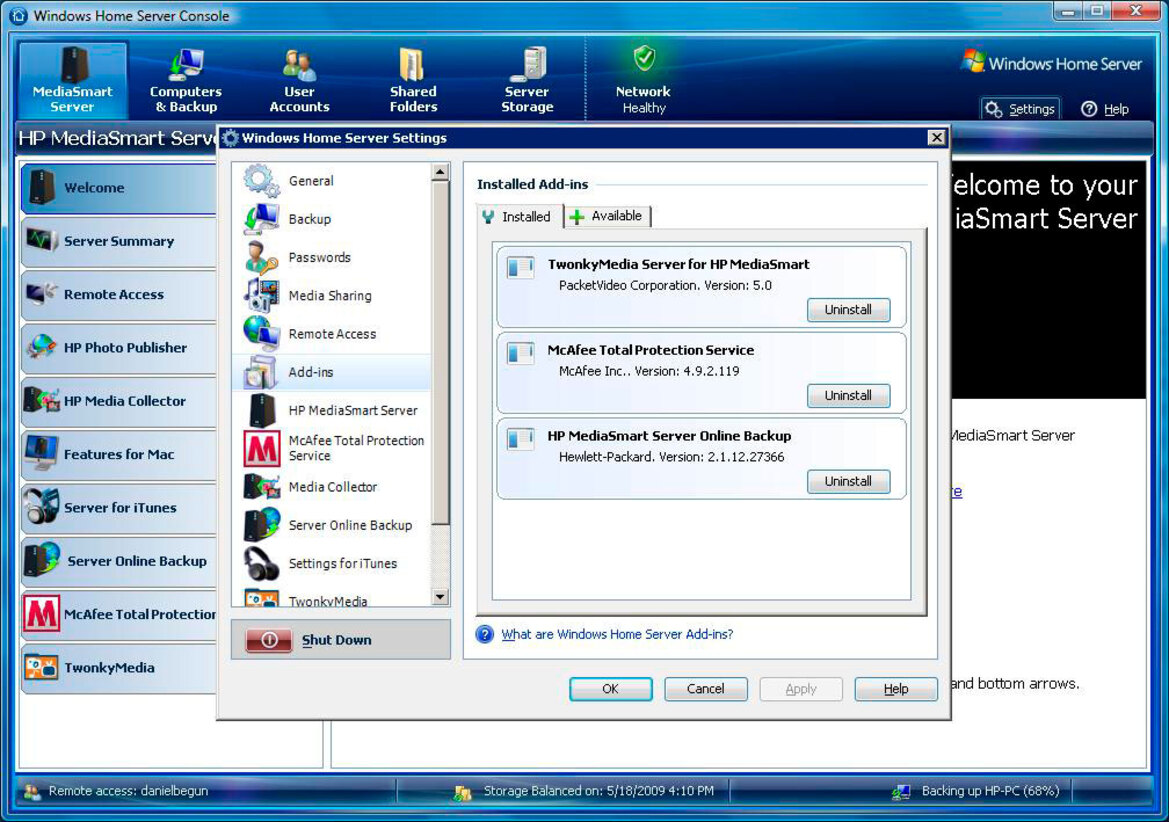This screenshot has width=1169, height=822.
Task: Select TwonkyMedia Server for HP MediaSmart title
Action: [678, 264]
